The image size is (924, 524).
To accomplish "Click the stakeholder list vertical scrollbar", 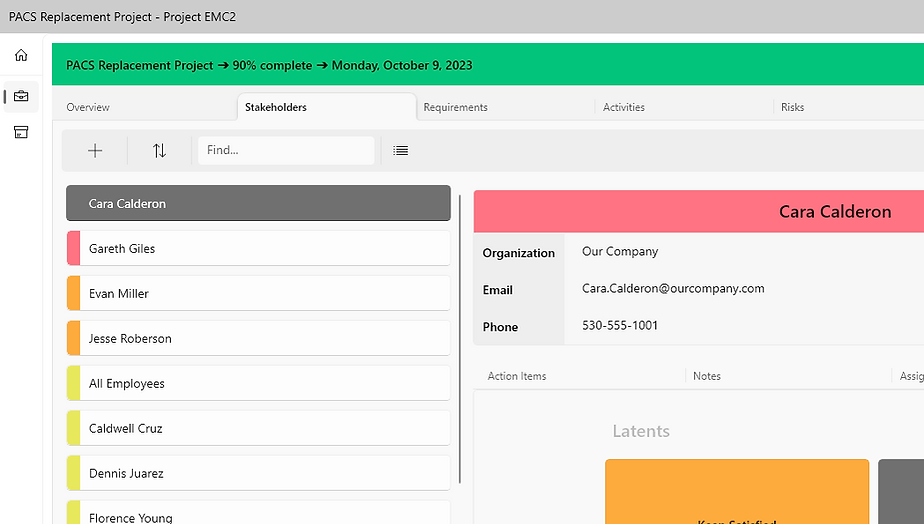I will [x=460, y=339].
